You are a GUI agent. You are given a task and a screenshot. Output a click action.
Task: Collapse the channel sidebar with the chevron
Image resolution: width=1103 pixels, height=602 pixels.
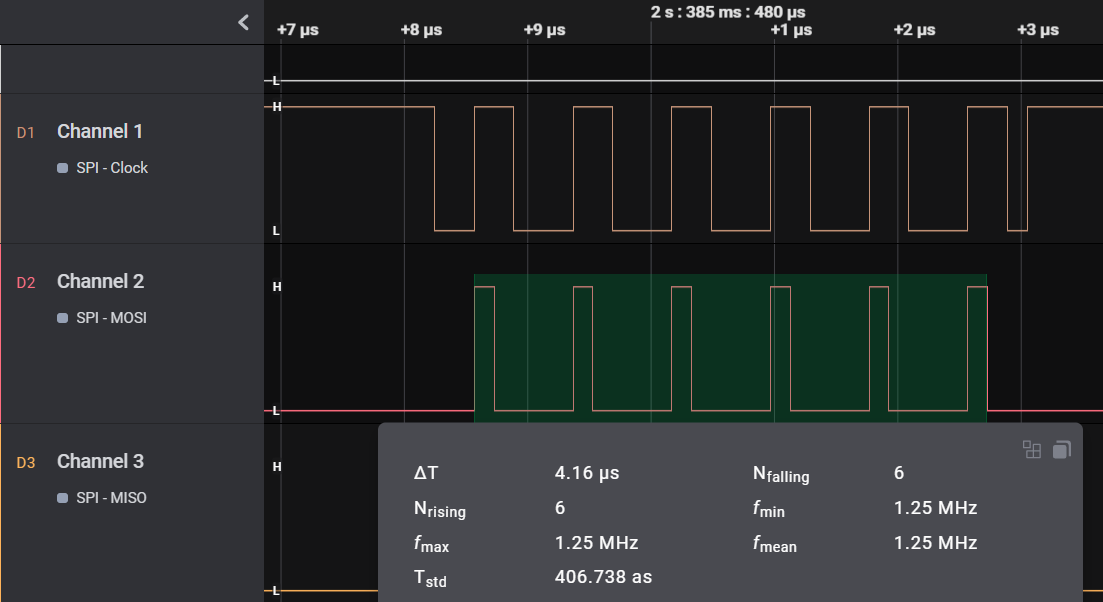(243, 22)
